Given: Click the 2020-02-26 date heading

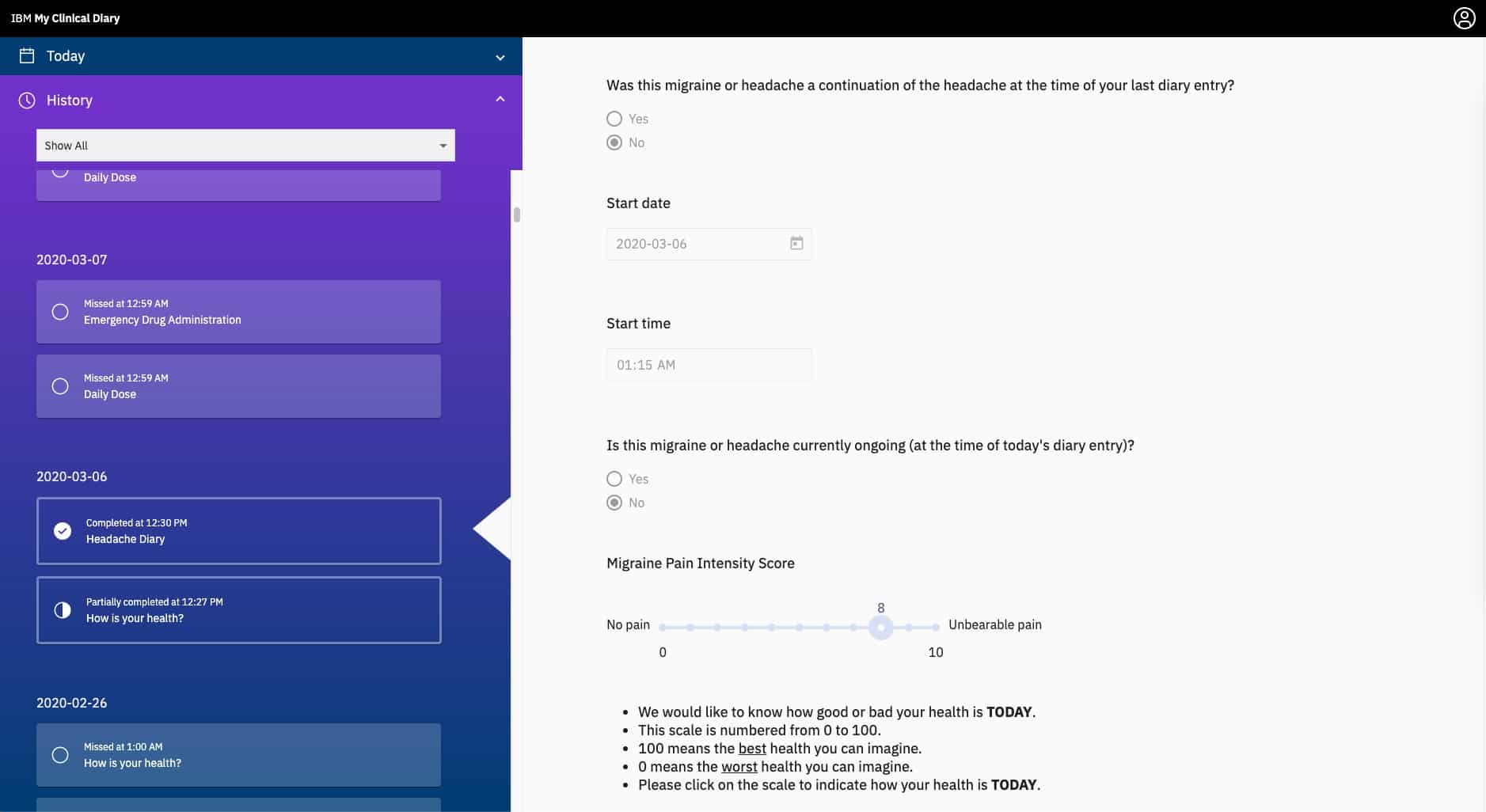Looking at the screenshot, I should pyautogui.click(x=72, y=703).
